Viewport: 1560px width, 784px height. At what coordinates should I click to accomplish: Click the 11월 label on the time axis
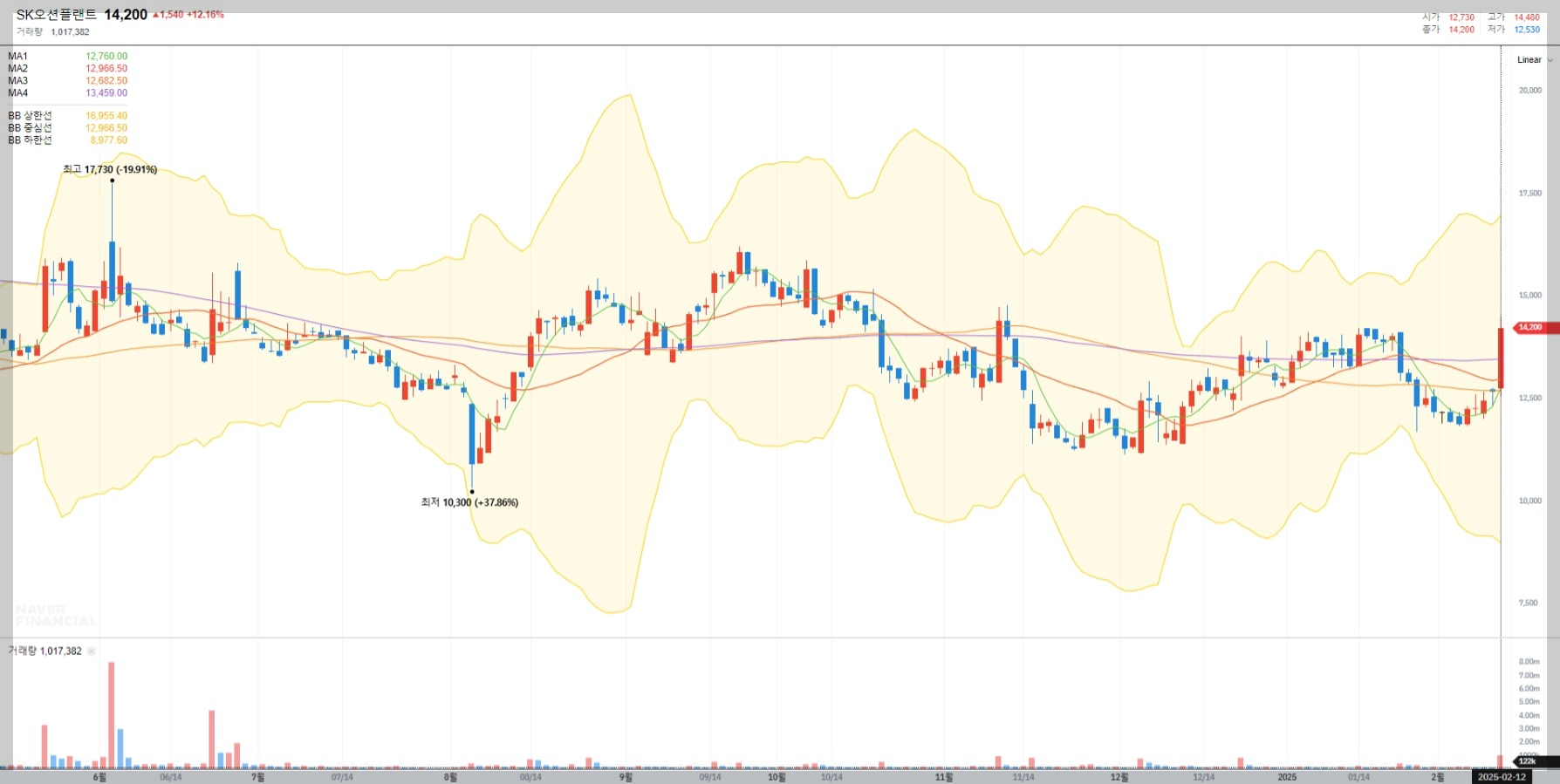(x=944, y=777)
